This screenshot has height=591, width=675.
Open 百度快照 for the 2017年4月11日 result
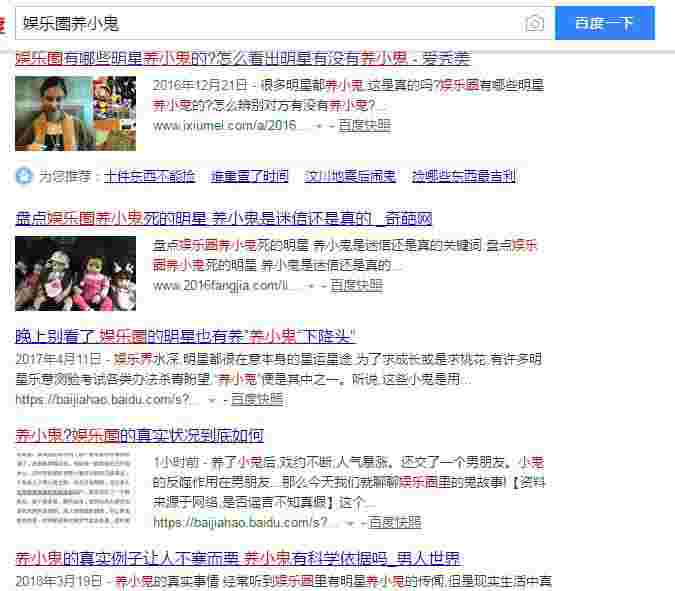(257, 399)
